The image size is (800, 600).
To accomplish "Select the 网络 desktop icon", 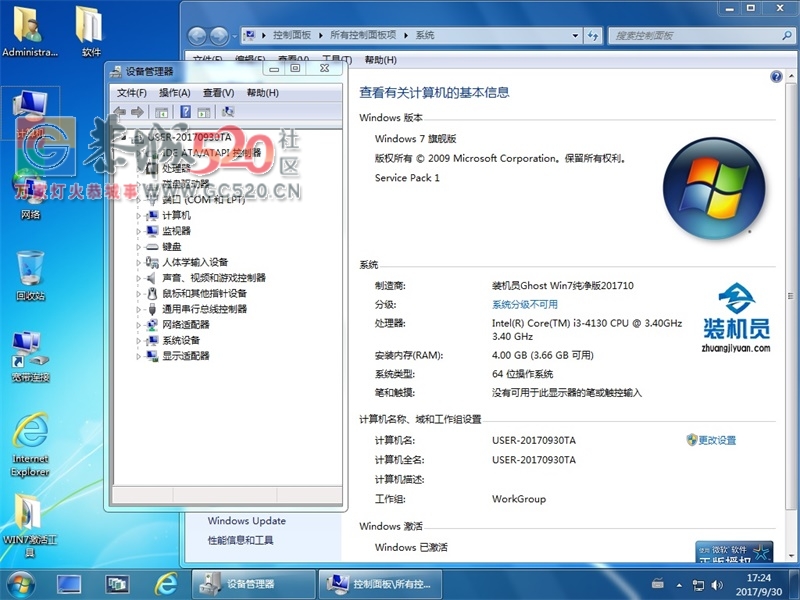I will coord(31,196).
